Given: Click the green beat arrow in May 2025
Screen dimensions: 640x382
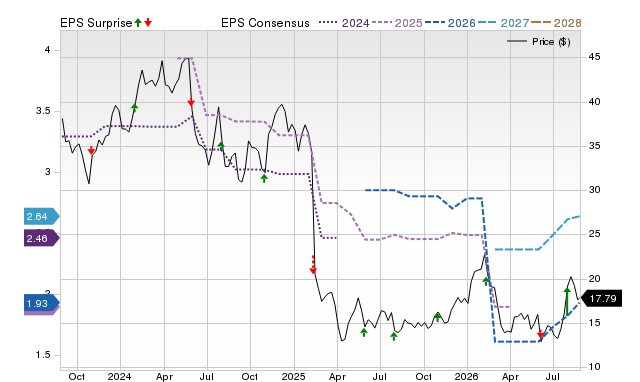Looking at the screenshot, I should click(x=364, y=332).
